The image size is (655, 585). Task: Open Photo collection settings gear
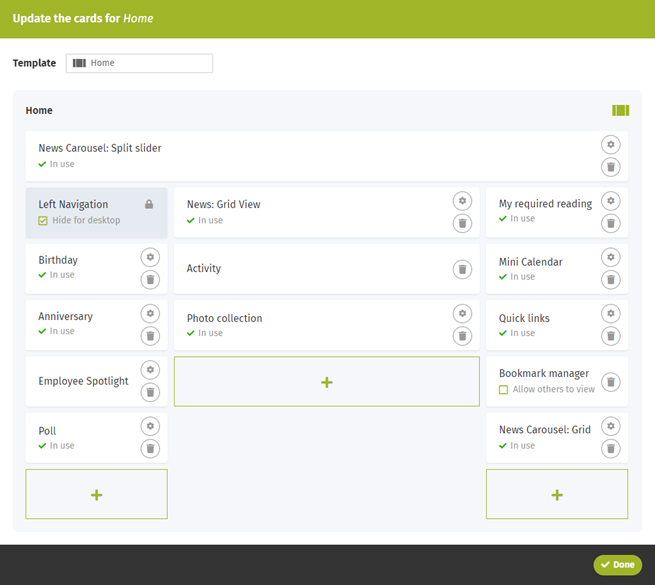tap(462, 314)
